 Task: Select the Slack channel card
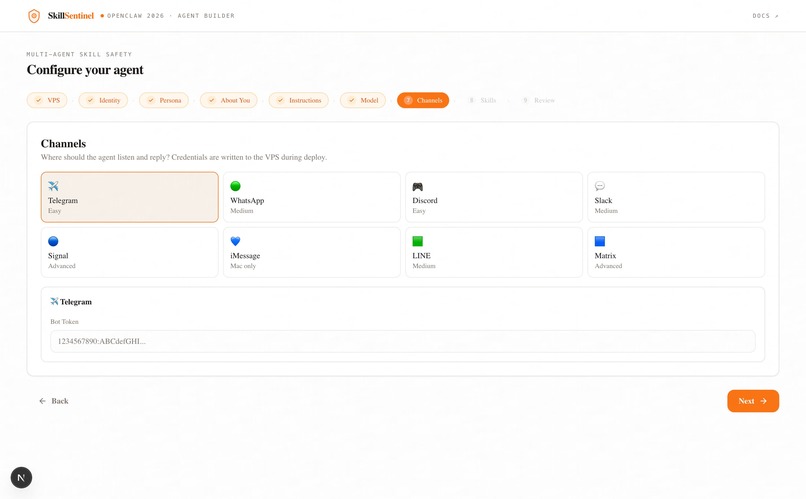[x=676, y=197]
